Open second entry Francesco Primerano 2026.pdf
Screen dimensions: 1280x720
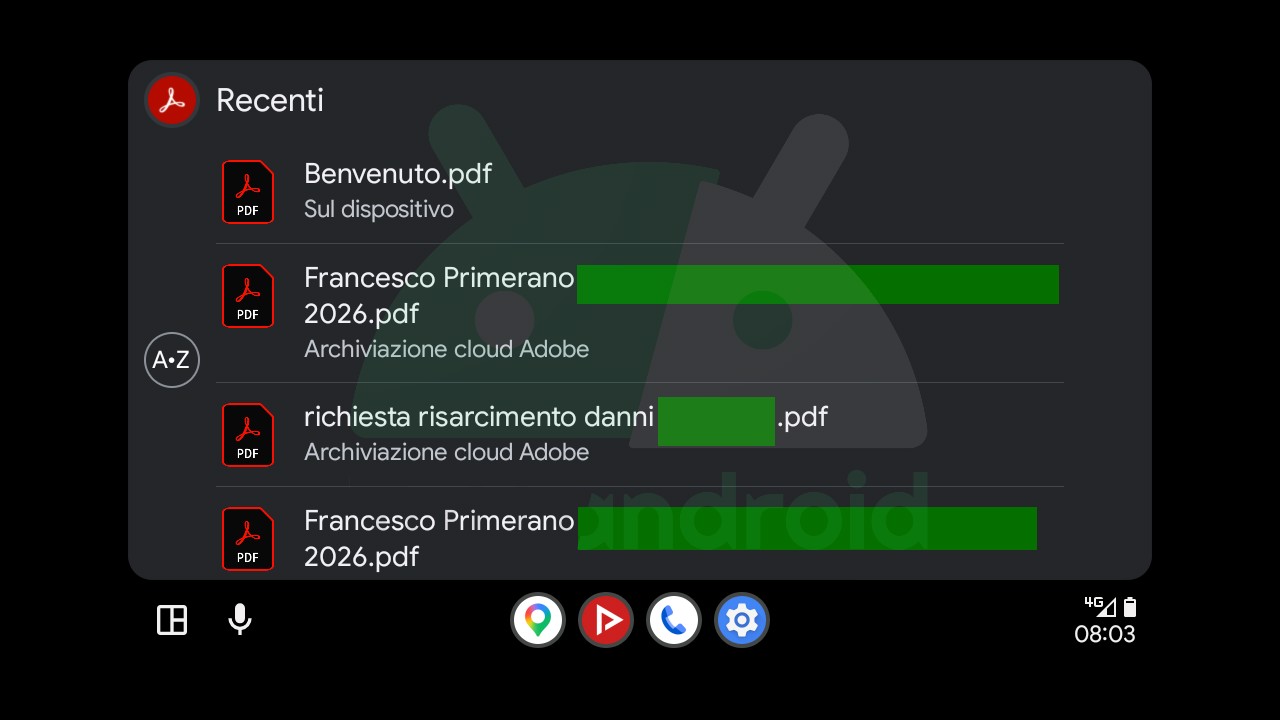[640, 313]
